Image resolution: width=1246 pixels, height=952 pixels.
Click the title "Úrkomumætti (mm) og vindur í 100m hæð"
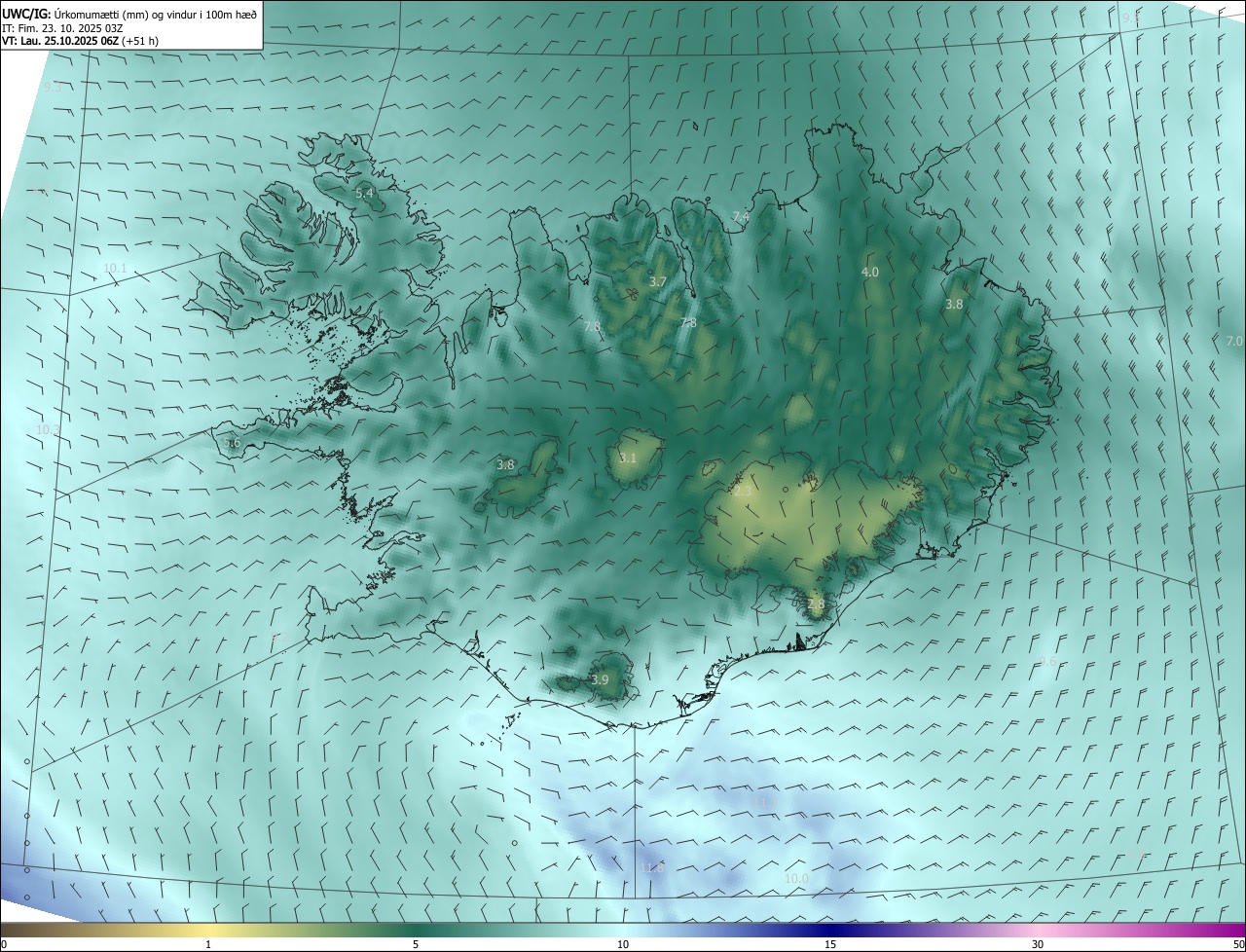(x=155, y=15)
